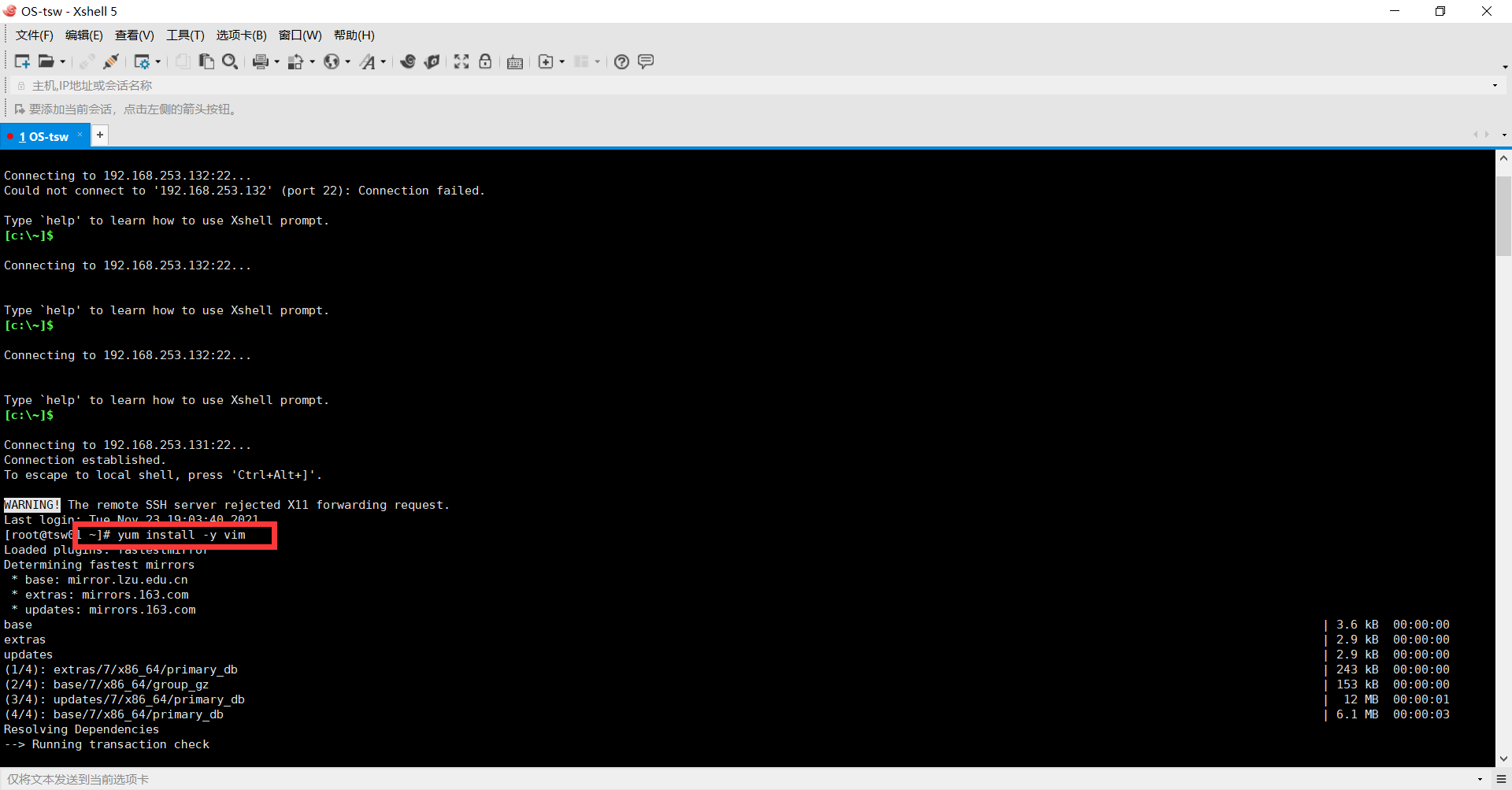
Task: Click '* base: mirror.lzu.edu.cn' line
Action: pos(99,580)
